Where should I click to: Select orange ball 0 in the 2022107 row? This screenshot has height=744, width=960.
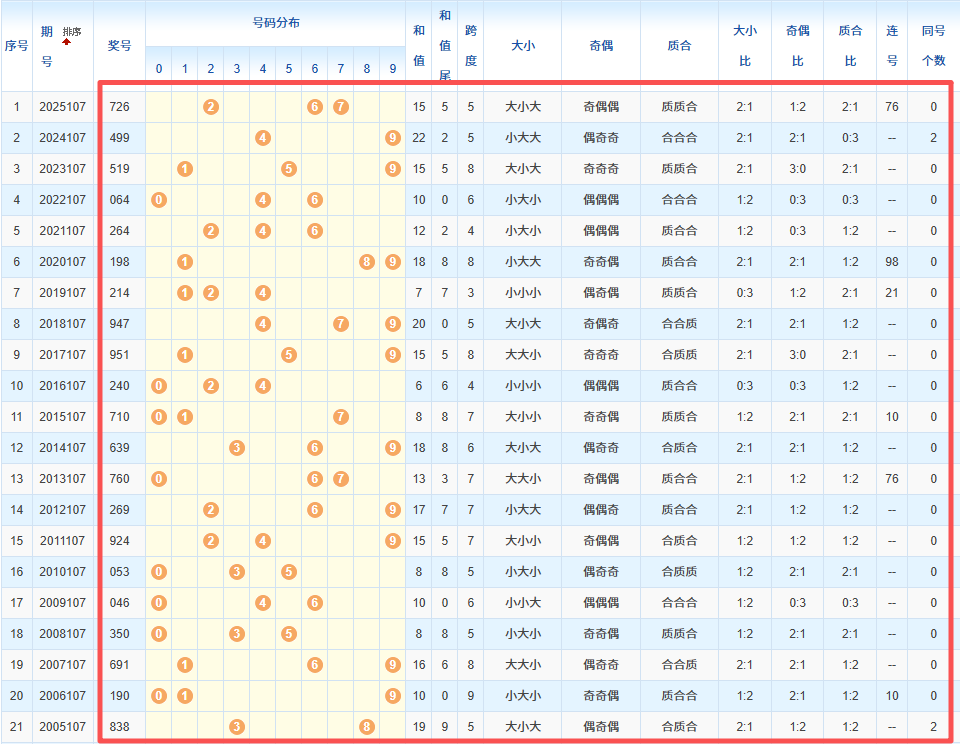159,200
